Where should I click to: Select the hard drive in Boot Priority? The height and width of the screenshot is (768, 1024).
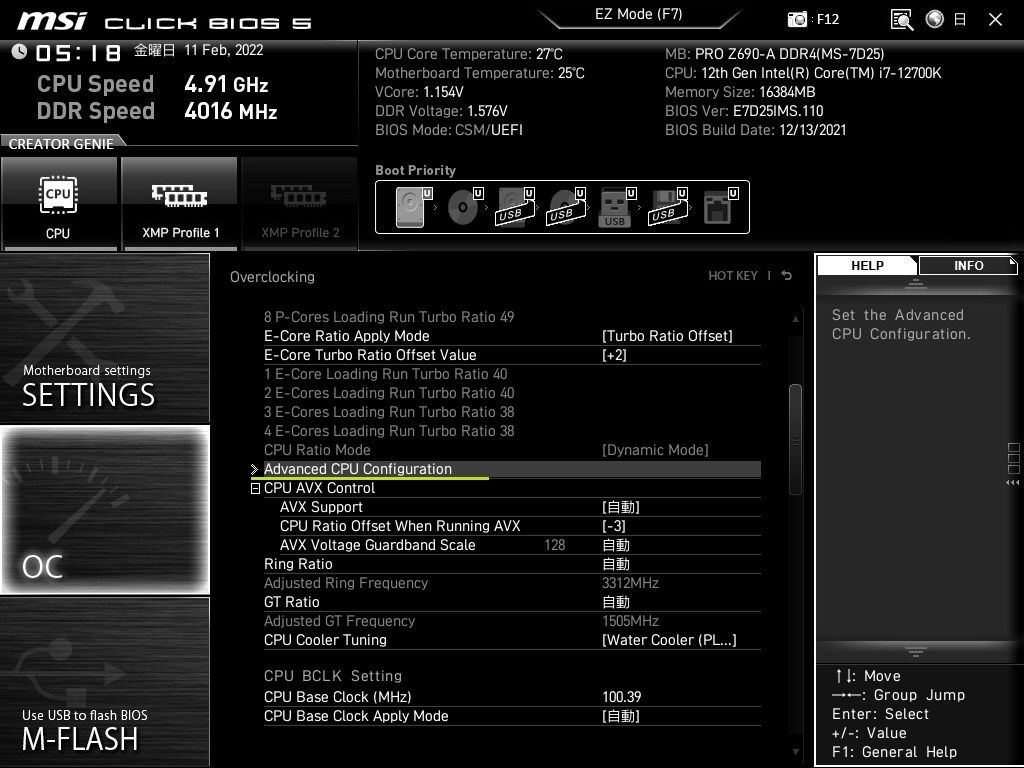pyautogui.click(x=408, y=206)
